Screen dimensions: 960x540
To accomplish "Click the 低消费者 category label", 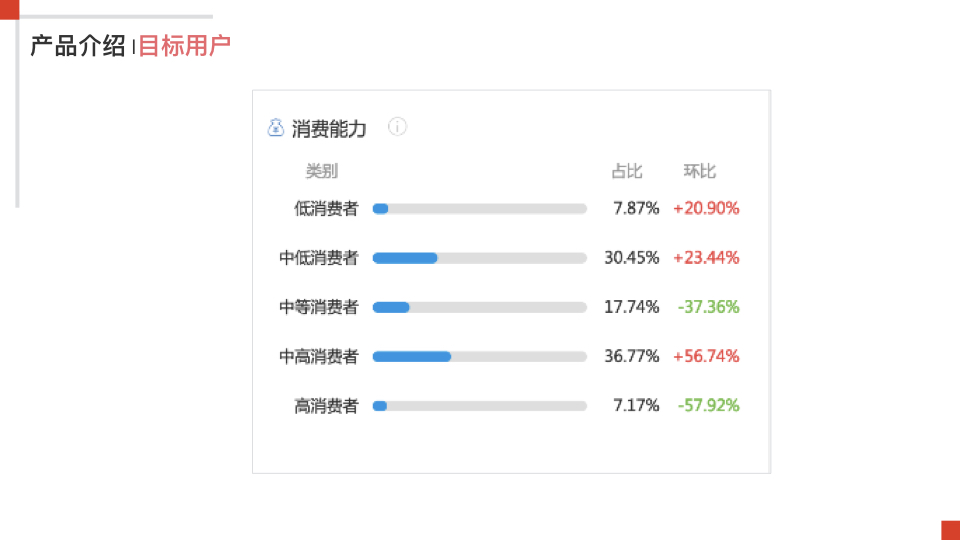I will tap(326, 209).
